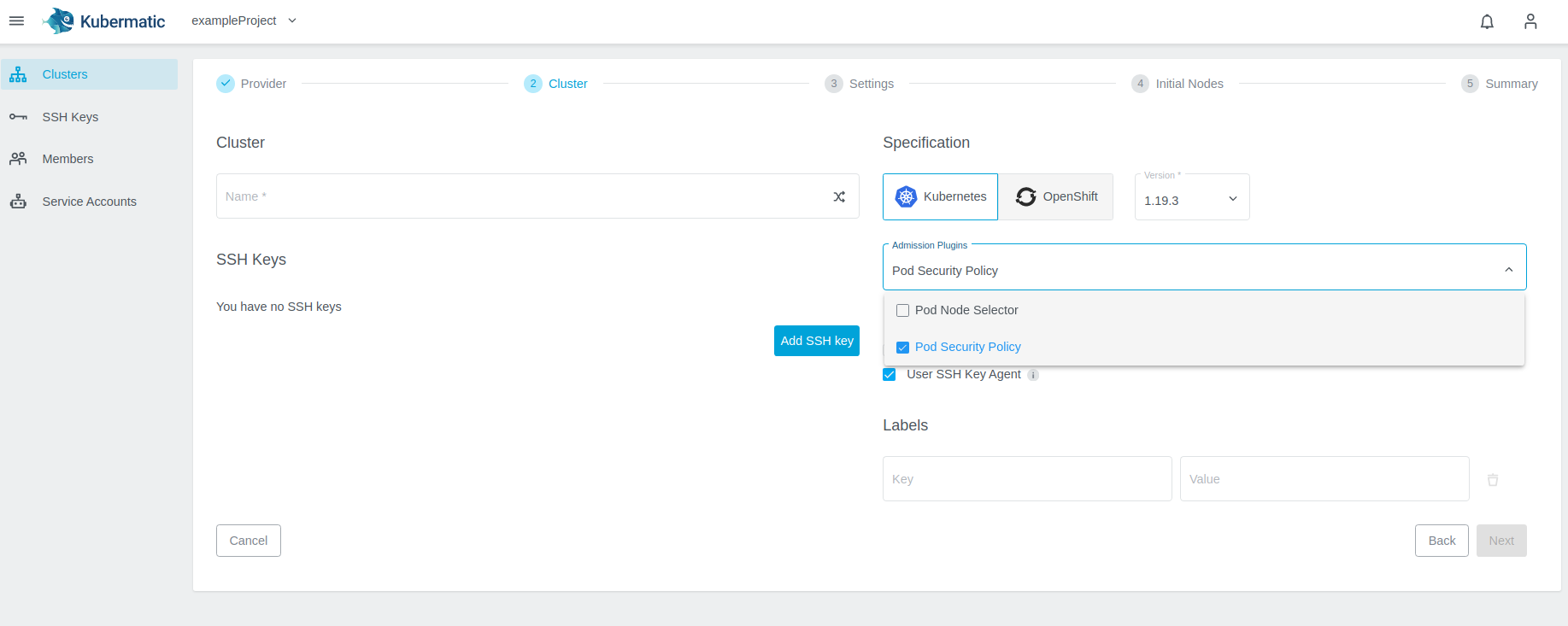Check the Pod Node Selector option
The height and width of the screenshot is (626, 1568).
902,311
